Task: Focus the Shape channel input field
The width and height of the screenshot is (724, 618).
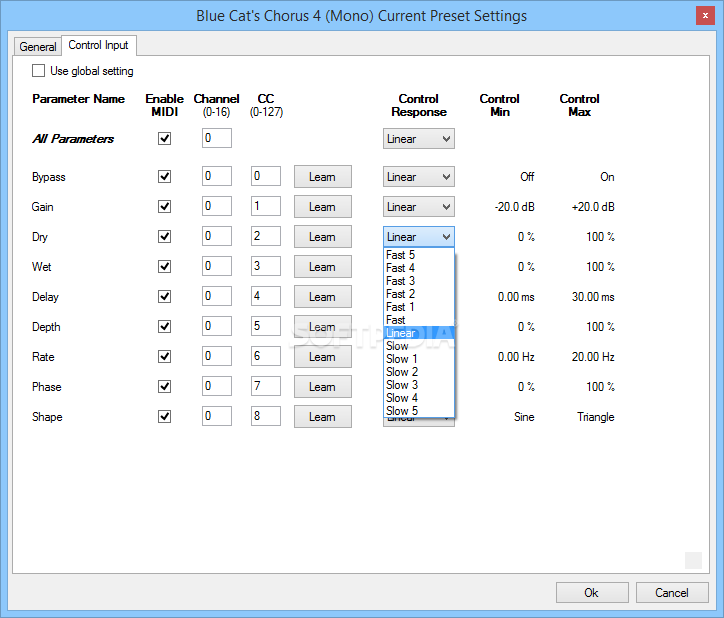Action: point(217,416)
